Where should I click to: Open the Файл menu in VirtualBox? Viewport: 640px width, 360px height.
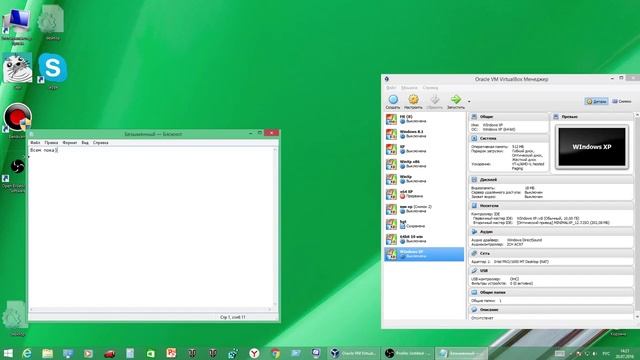pos(391,88)
